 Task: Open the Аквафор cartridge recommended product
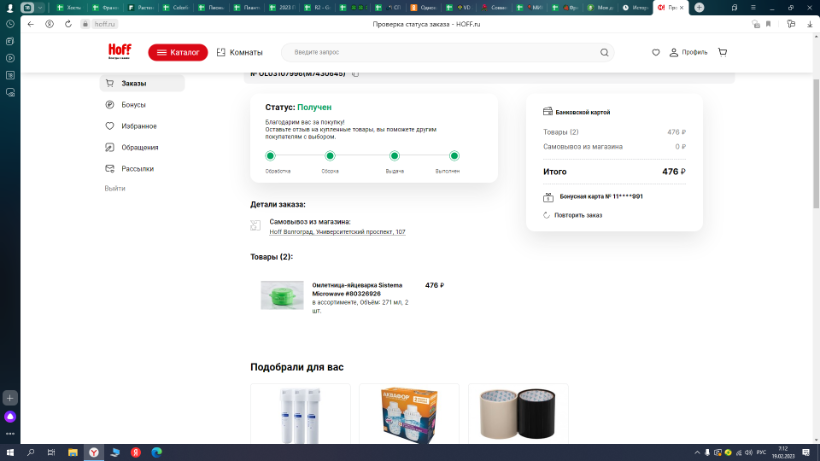pos(409,414)
